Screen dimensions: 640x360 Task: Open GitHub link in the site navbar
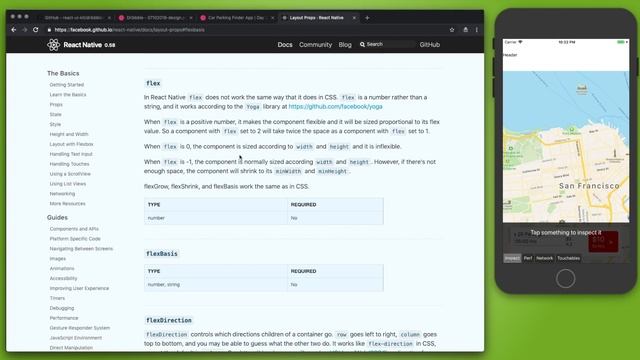430,44
